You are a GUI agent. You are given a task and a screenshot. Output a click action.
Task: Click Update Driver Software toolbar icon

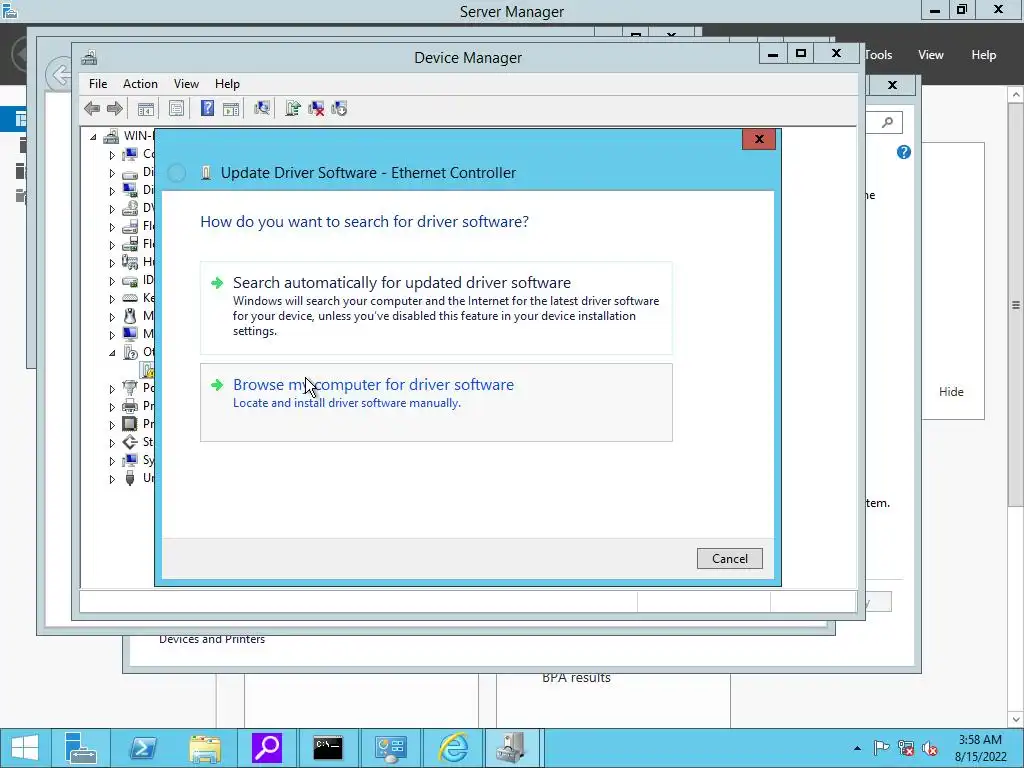[293, 108]
